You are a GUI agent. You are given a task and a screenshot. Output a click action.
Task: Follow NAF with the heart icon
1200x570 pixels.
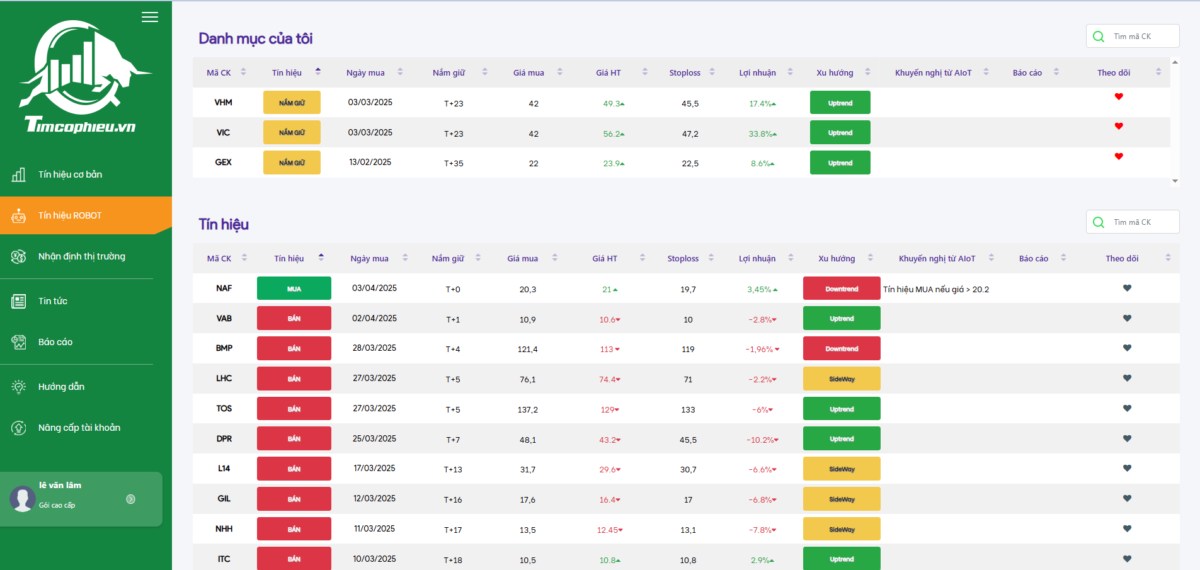pos(1127,288)
